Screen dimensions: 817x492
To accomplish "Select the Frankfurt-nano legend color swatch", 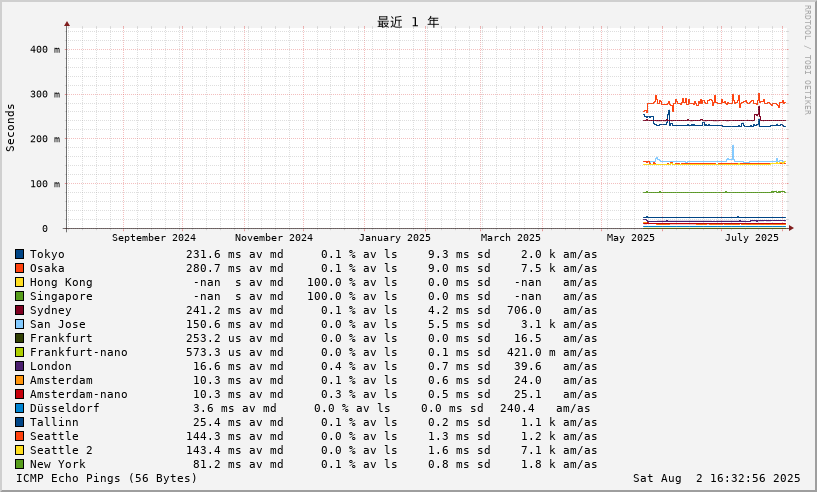I will [19, 352].
